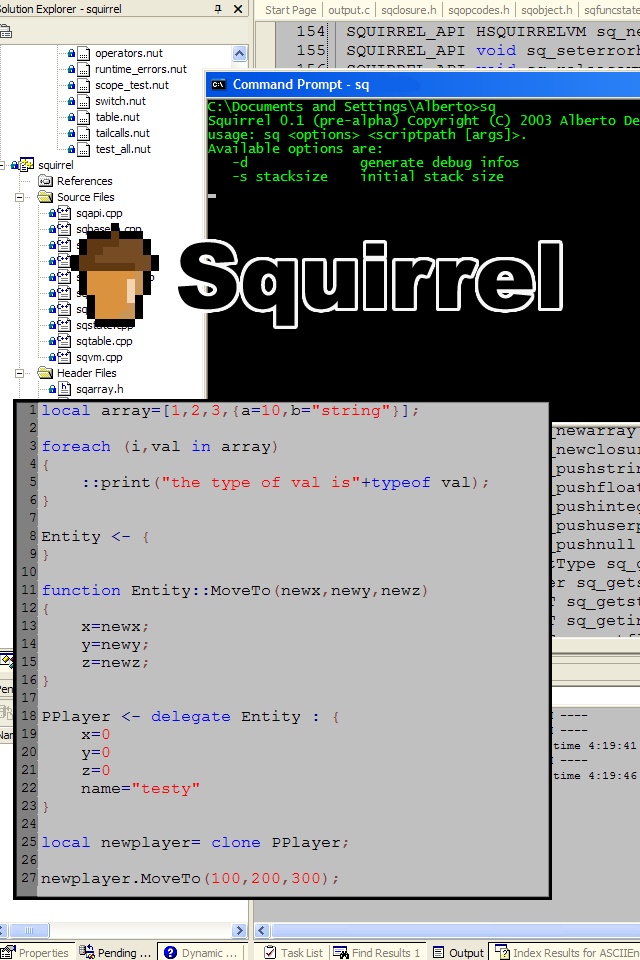640x960 pixels.
Task: Click Solution Explorer scroll up arrow
Action: point(239,54)
